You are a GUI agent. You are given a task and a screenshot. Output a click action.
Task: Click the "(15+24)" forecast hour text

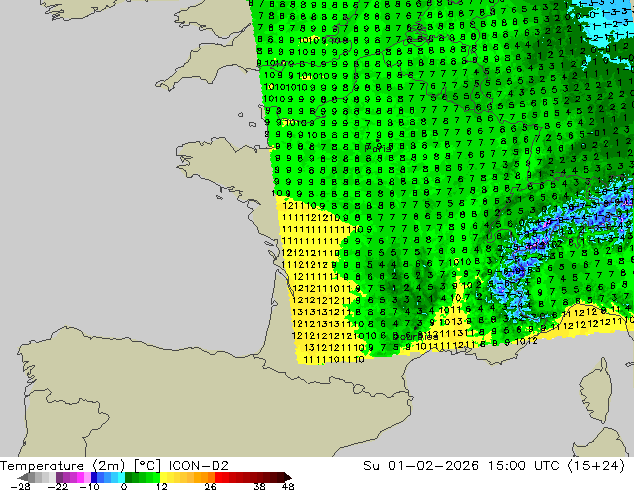click(x=596, y=466)
